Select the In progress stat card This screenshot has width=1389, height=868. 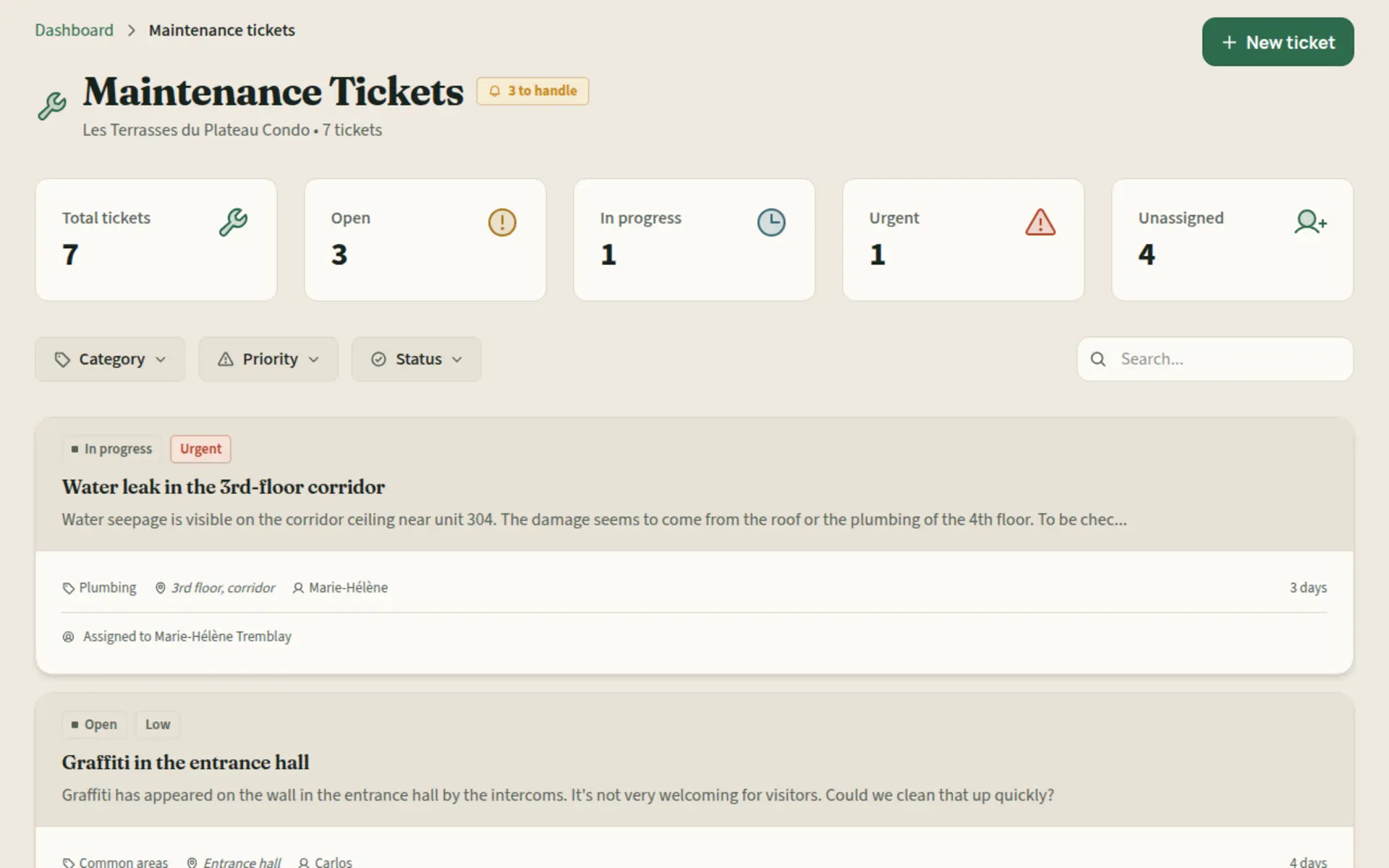click(694, 240)
